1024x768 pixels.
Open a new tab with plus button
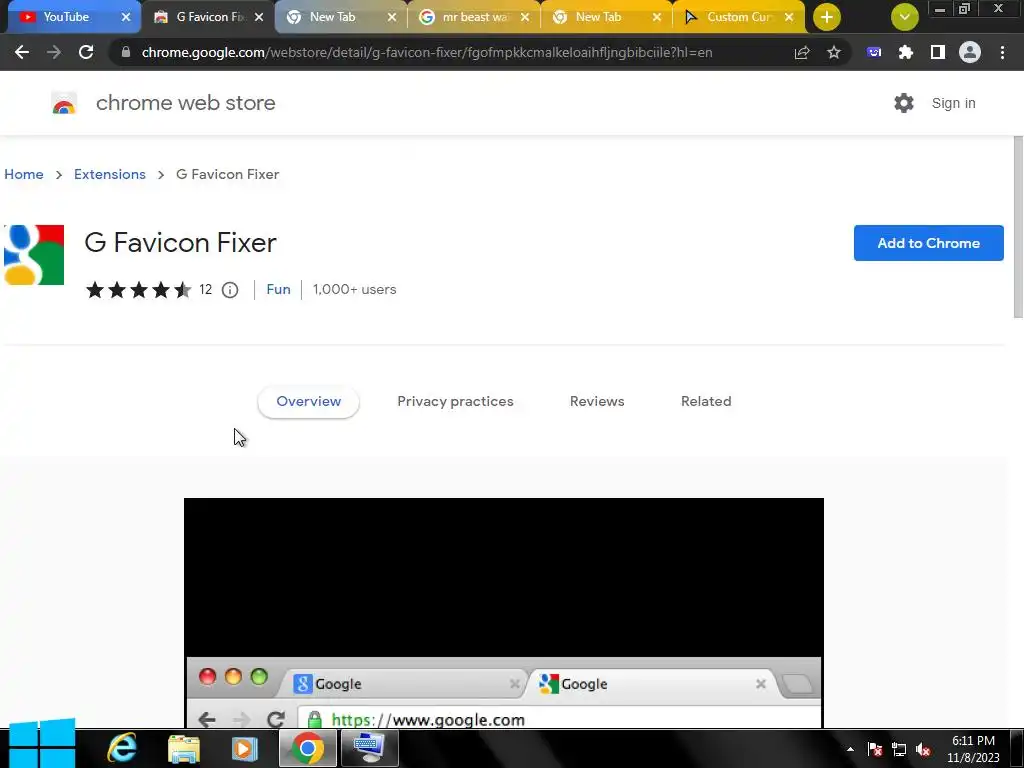(x=827, y=17)
